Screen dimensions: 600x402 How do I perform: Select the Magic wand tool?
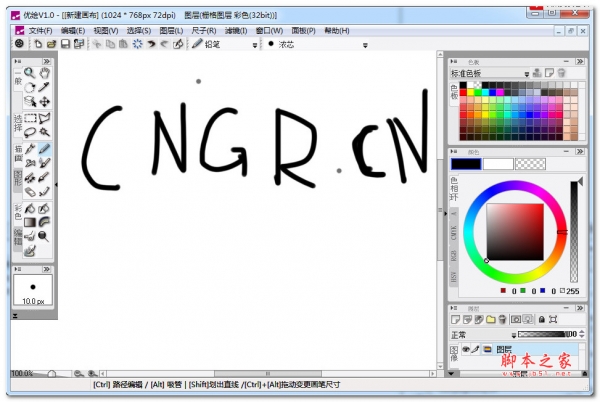tap(45, 132)
